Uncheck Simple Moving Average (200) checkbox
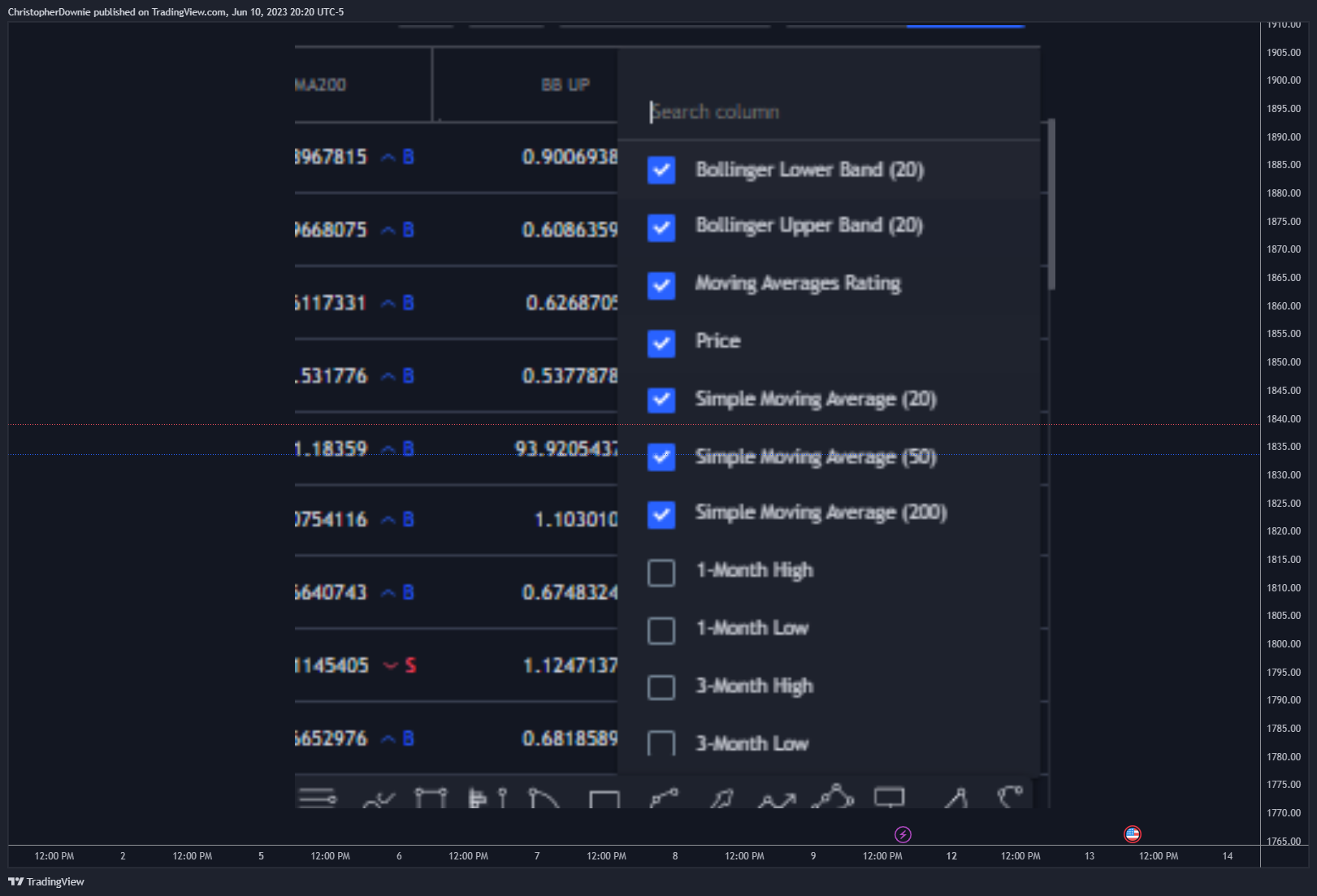Image resolution: width=1317 pixels, height=896 pixels. click(x=661, y=514)
